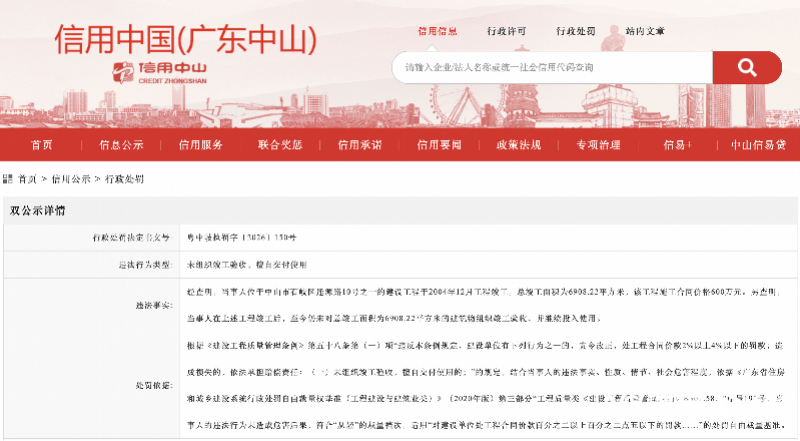Open the 政策法规 navigation item
Image resolution: width=800 pixels, height=441 pixels.
518,144
